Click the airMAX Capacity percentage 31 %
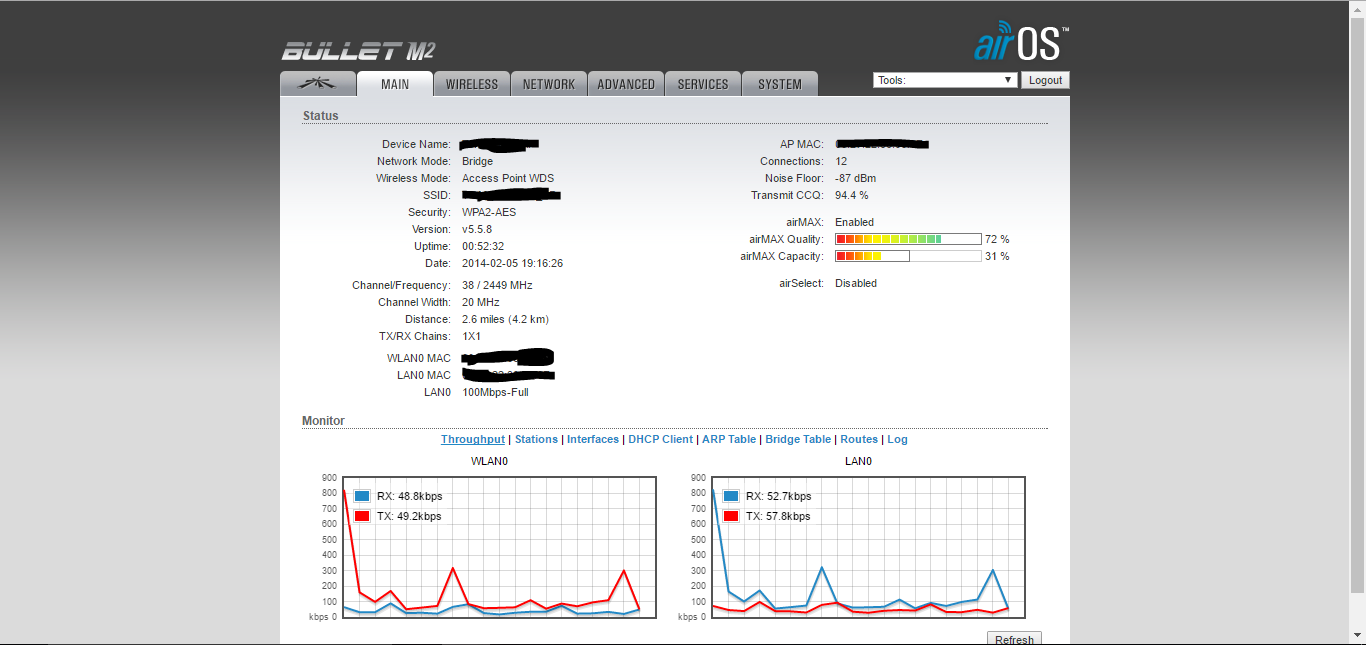The height and width of the screenshot is (645, 1366). click(x=997, y=256)
